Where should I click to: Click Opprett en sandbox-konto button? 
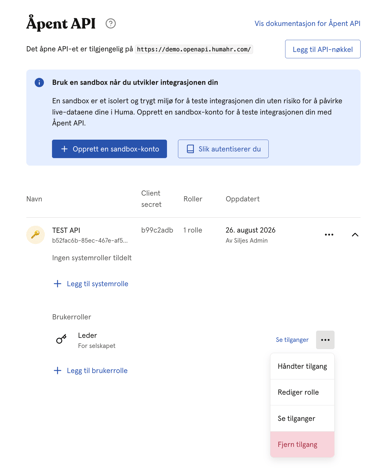pyautogui.click(x=109, y=149)
